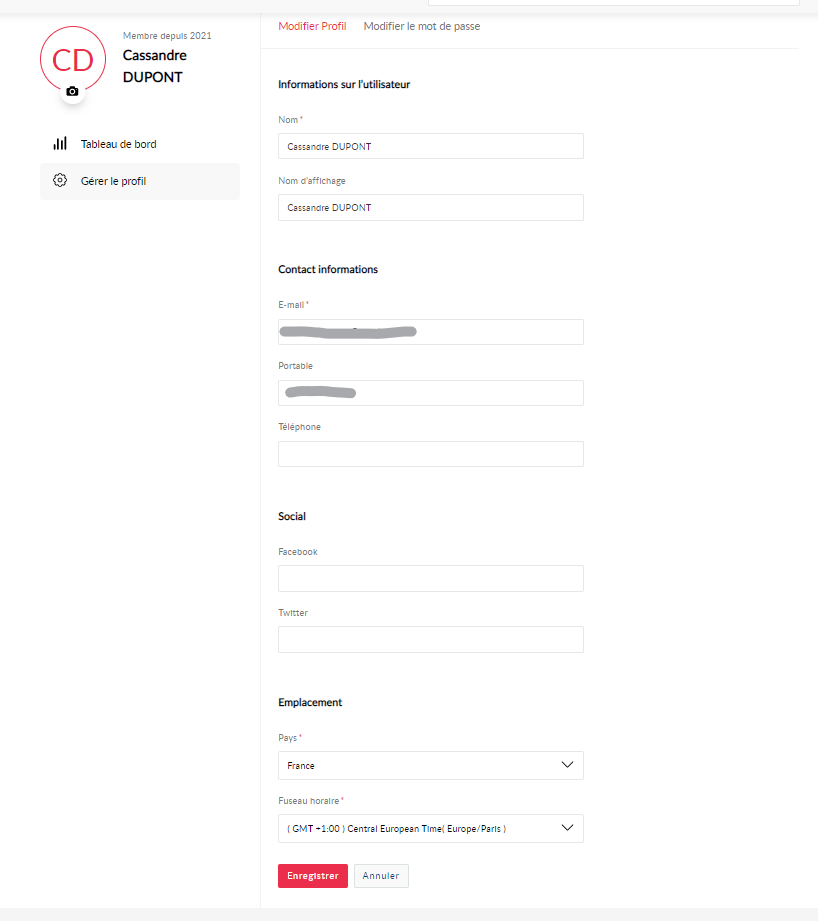Screen dimensions: 818x921
Task: Click the Nom d'affichage input field
Action: 431,207
